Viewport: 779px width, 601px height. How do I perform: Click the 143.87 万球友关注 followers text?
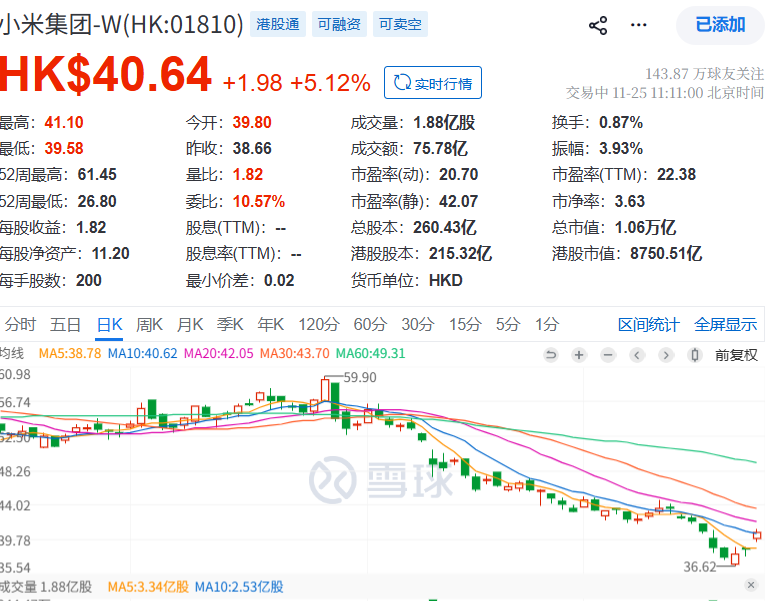click(x=704, y=74)
